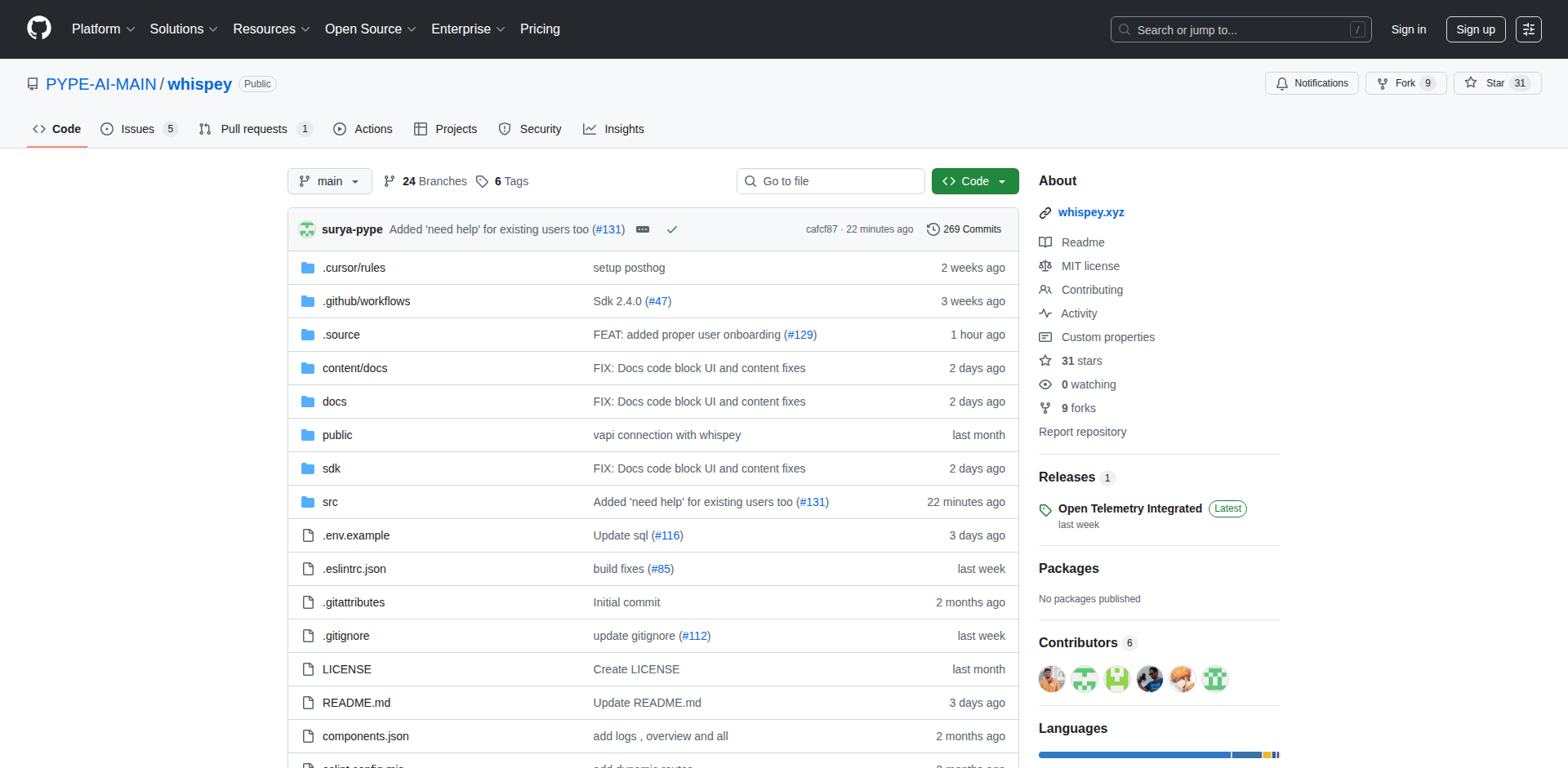This screenshot has height=768, width=1568.
Task: Click the Contributing people icon
Action: [x=1045, y=290]
